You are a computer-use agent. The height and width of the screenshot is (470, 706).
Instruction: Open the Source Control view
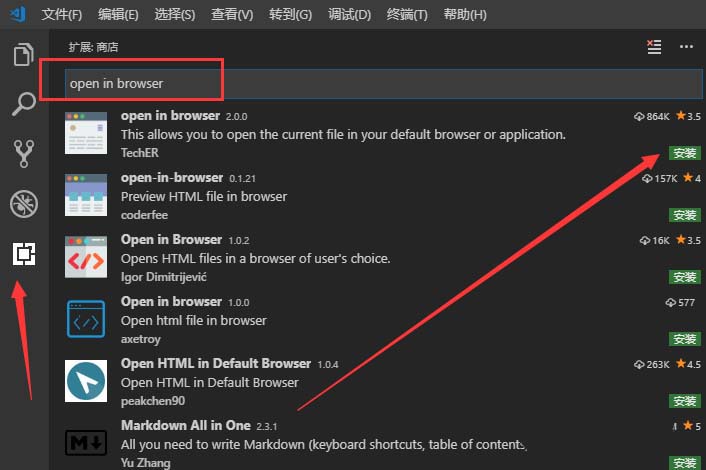point(23,154)
